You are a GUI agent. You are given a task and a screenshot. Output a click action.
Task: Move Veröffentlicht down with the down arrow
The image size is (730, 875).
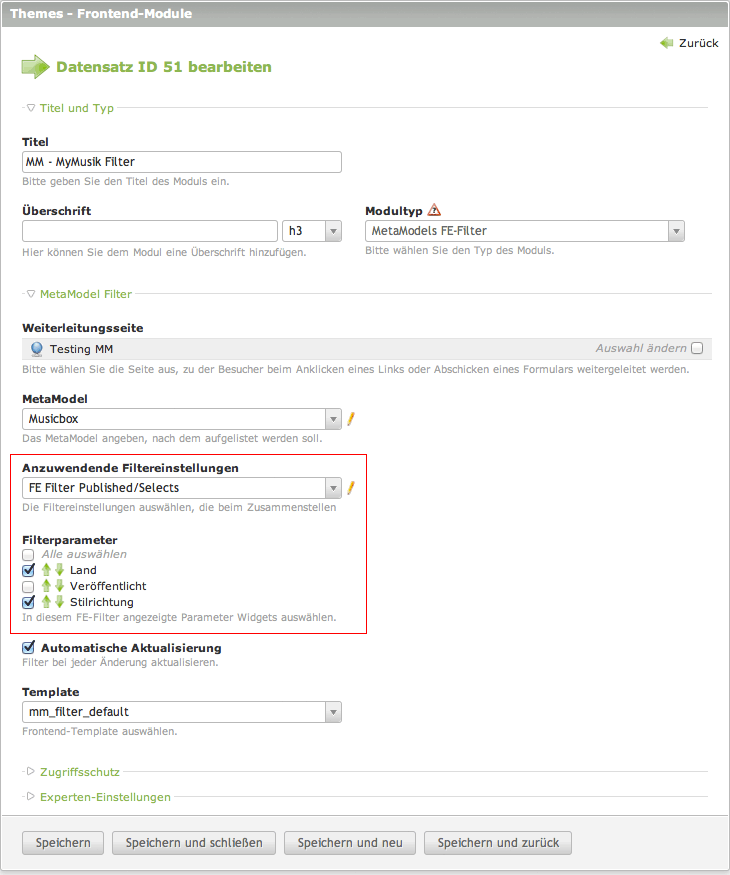(59, 586)
